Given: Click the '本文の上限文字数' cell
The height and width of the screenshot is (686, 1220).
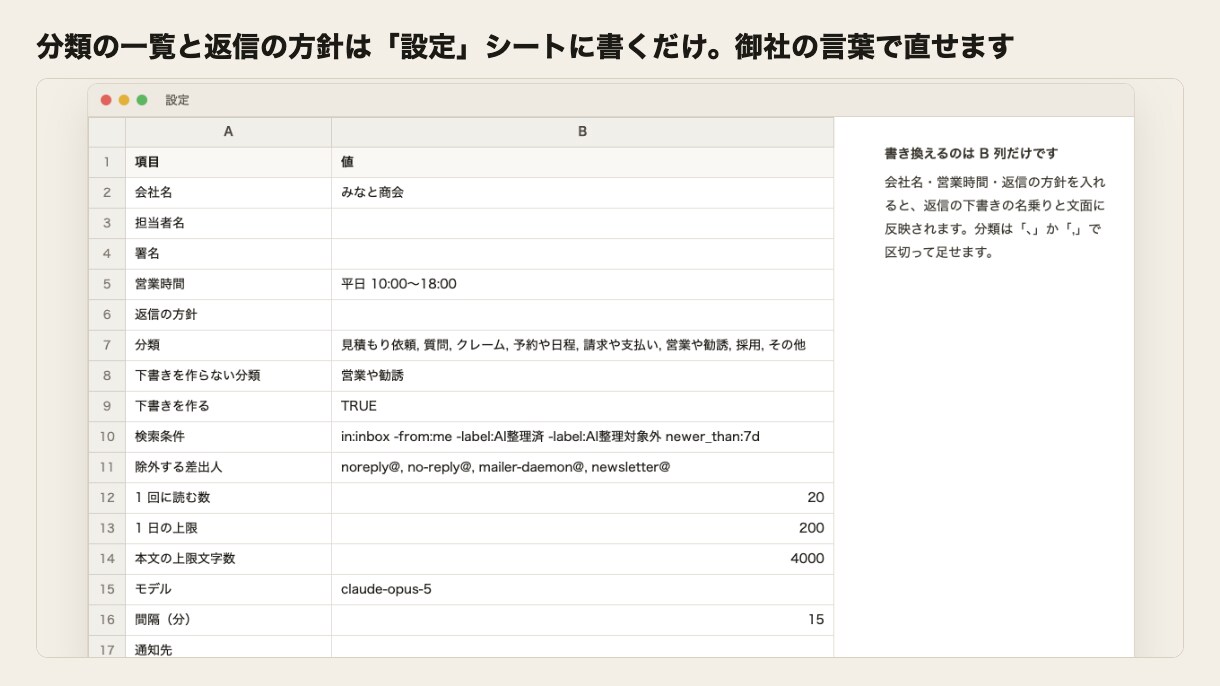Looking at the screenshot, I should 228,559.
